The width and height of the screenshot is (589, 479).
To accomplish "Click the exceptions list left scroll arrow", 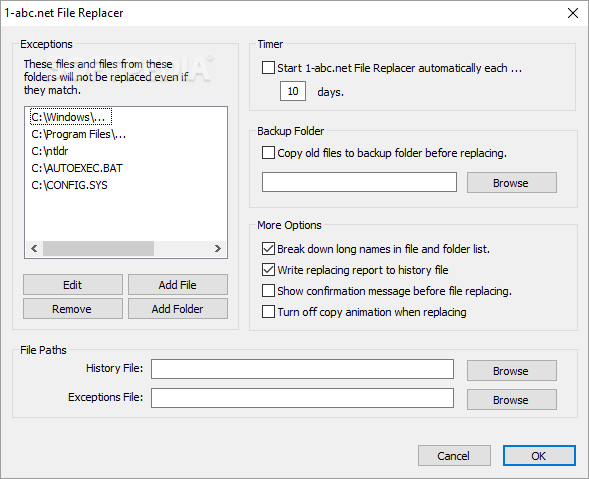I will point(34,248).
